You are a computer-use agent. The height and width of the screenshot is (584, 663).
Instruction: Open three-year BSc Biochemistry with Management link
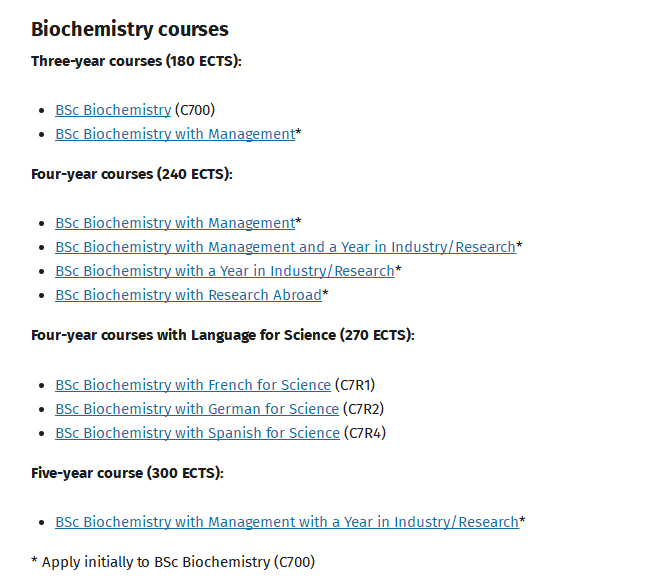tap(175, 134)
